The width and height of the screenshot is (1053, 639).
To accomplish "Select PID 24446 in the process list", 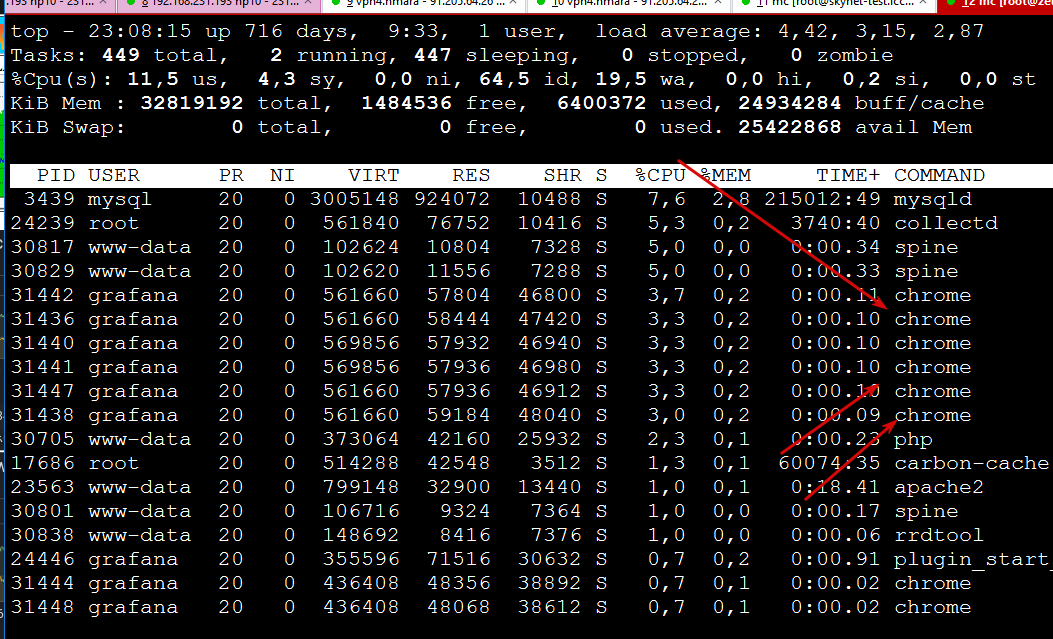I will coord(42,560).
